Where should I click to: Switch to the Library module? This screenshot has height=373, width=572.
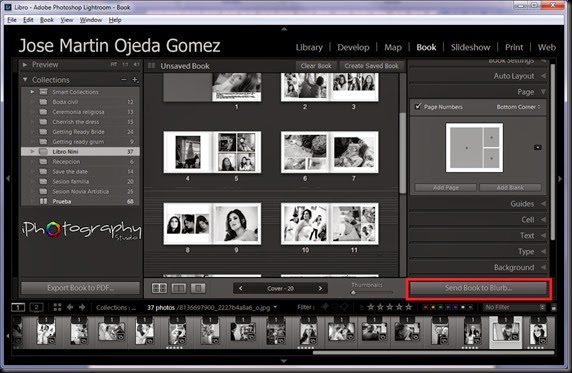click(309, 47)
